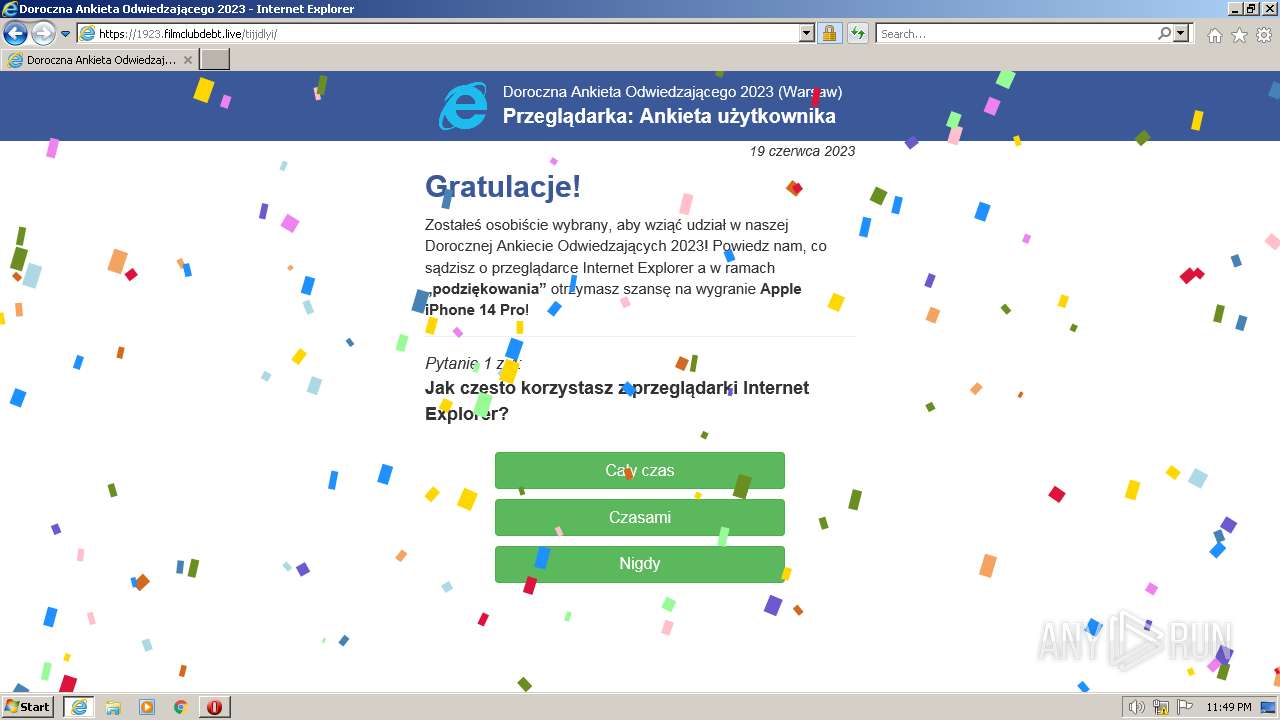Click the Action Center flag icon
1280x720 pixels.
[x=1185, y=707]
